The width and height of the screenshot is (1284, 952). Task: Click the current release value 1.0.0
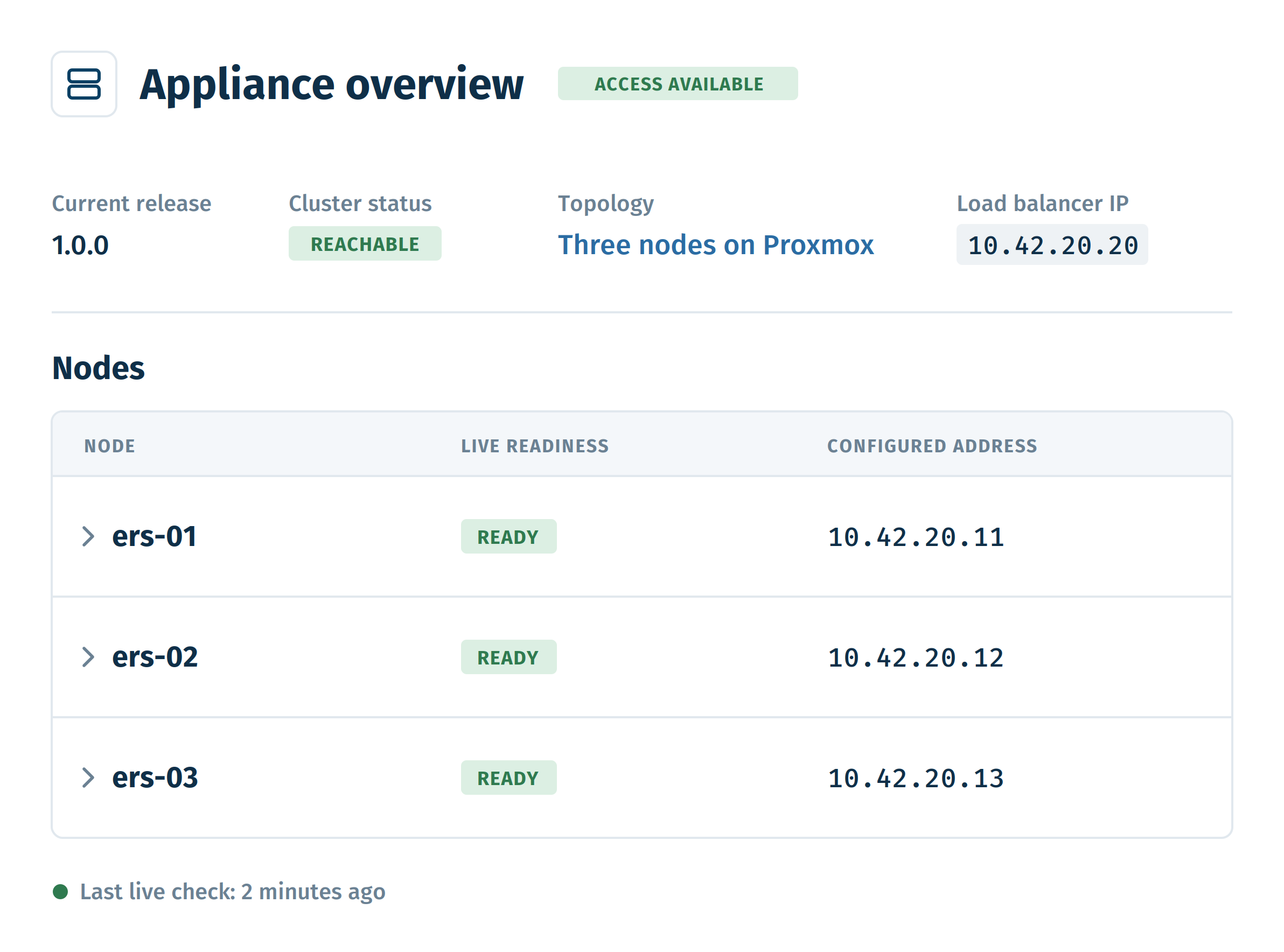click(x=80, y=245)
